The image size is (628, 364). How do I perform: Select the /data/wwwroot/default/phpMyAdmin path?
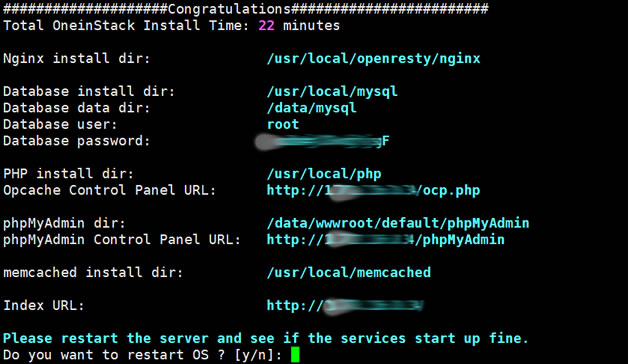398,223
